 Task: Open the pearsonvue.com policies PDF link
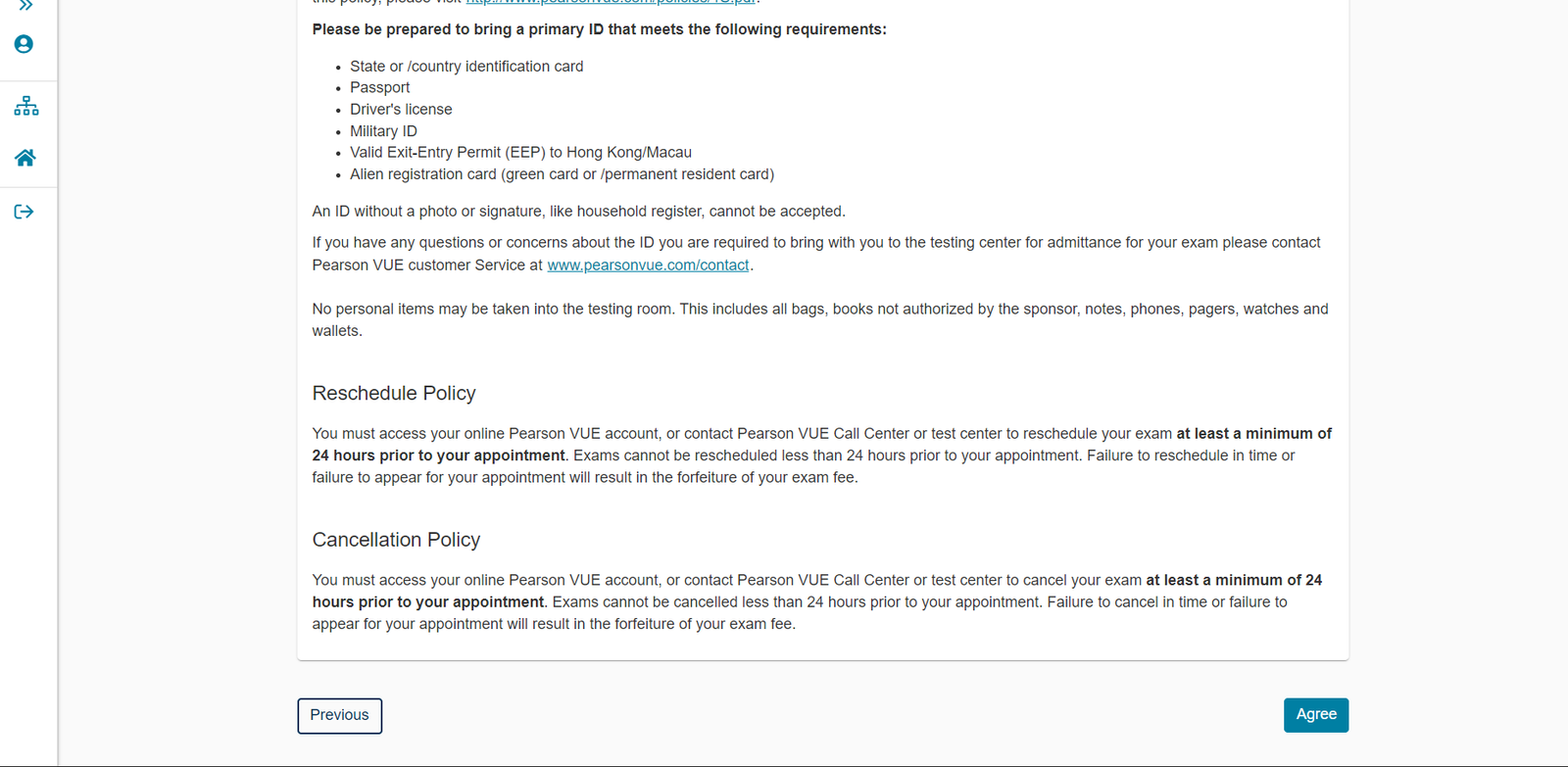click(x=609, y=0)
